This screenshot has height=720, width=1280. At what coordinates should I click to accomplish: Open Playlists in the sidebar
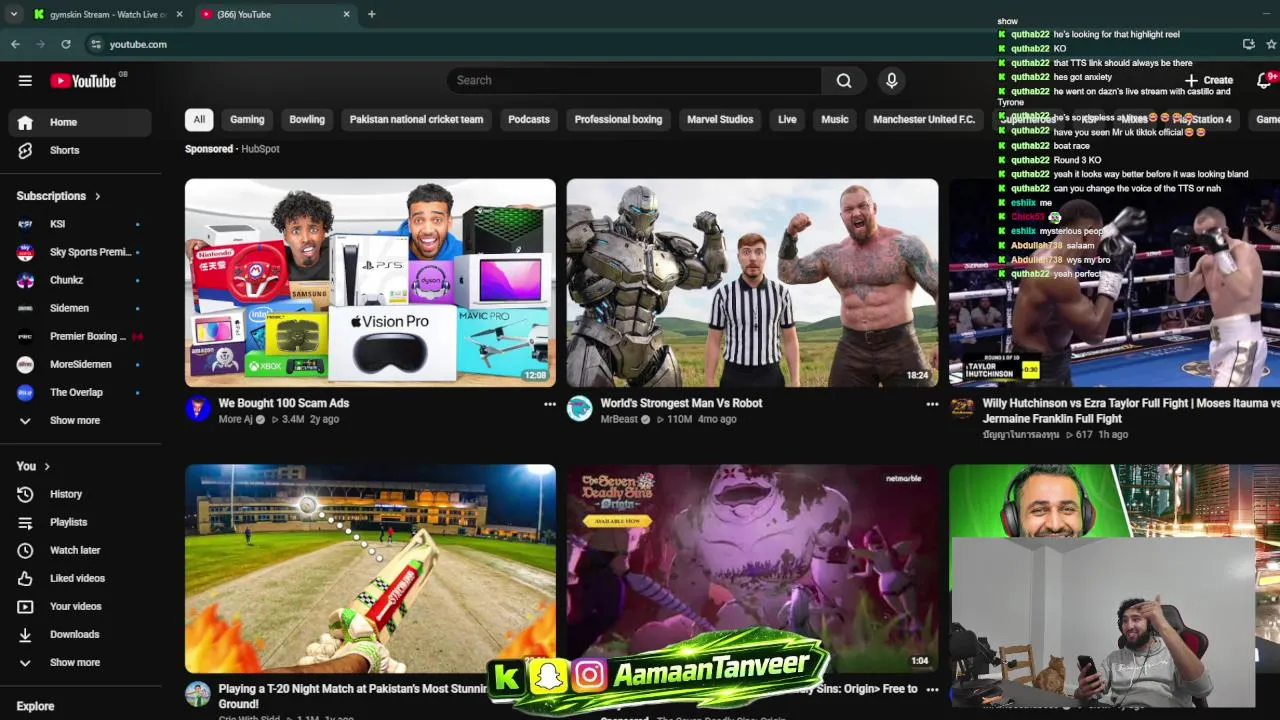click(x=80, y=522)
